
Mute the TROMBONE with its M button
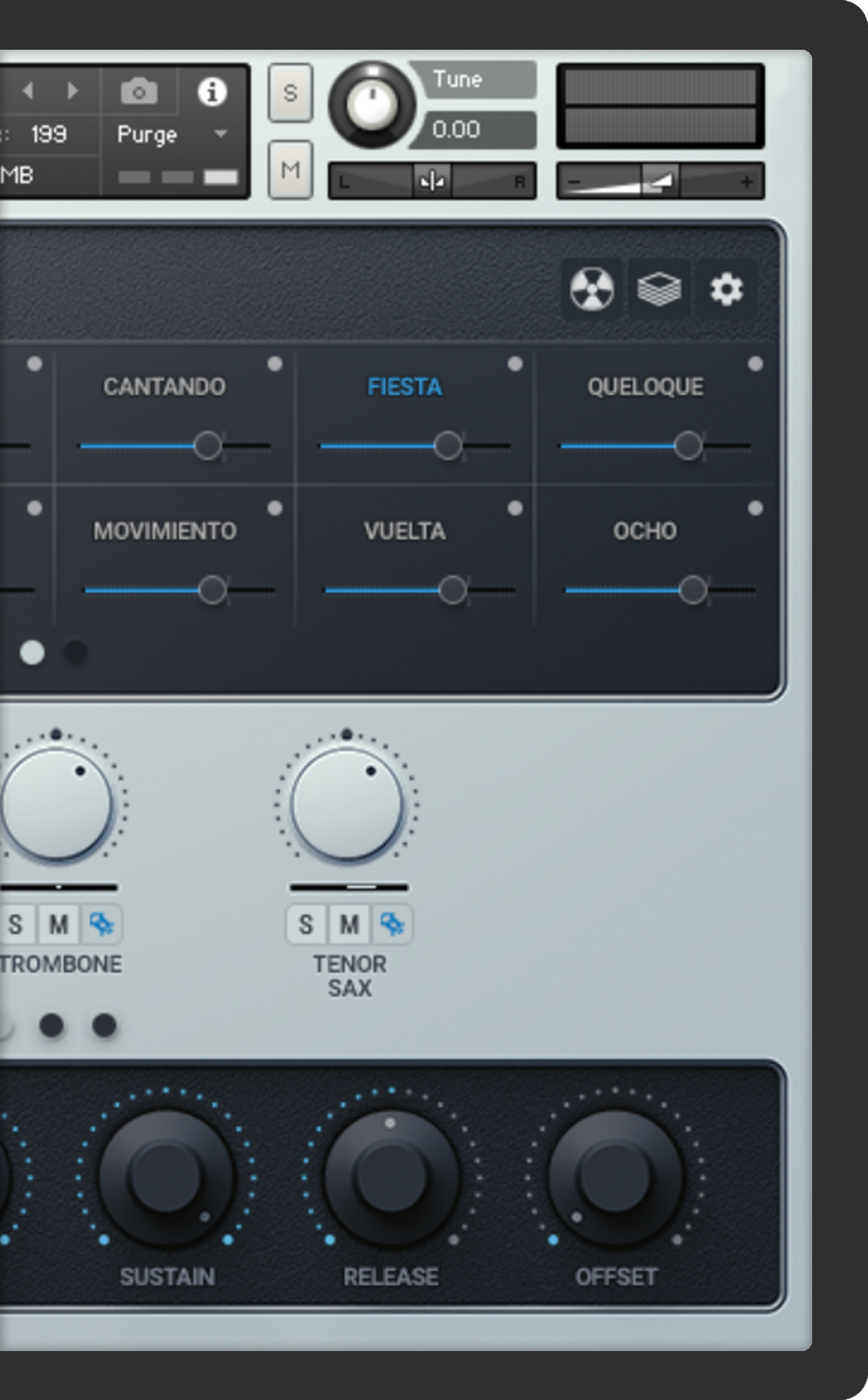coord(59,924)
